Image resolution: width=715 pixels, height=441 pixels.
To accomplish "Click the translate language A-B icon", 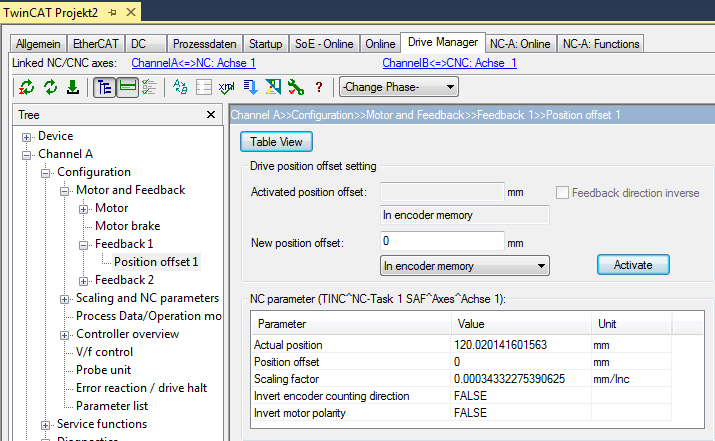I will 180,87.
